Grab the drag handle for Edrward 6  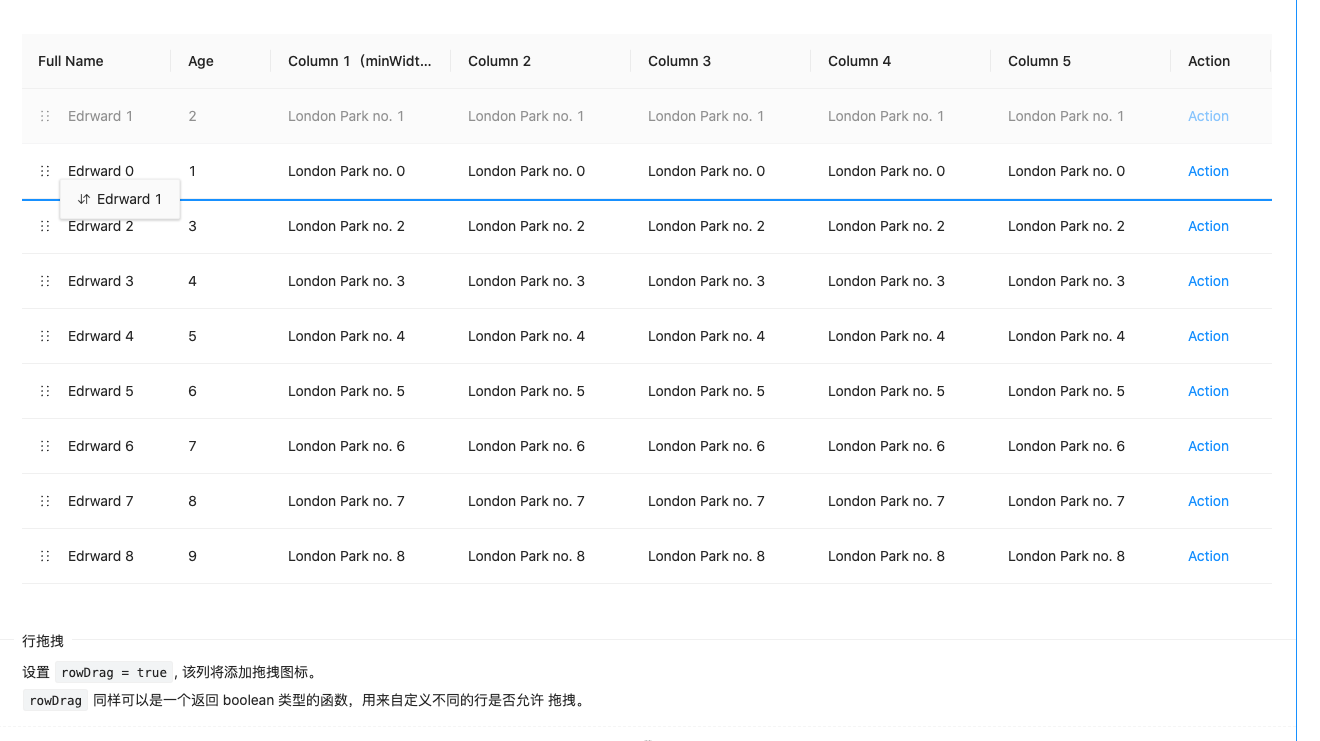pyautogui.click(x=45, y=446)
